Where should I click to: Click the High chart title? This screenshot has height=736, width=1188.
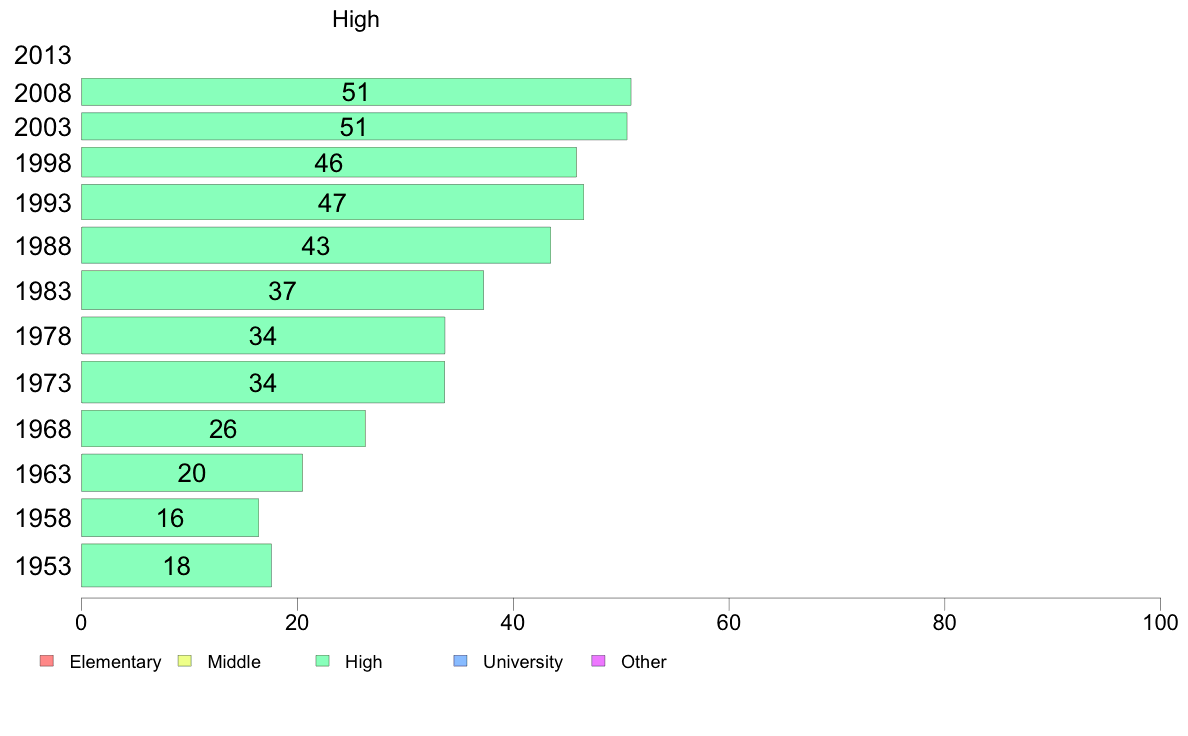(x=355, y=20)
